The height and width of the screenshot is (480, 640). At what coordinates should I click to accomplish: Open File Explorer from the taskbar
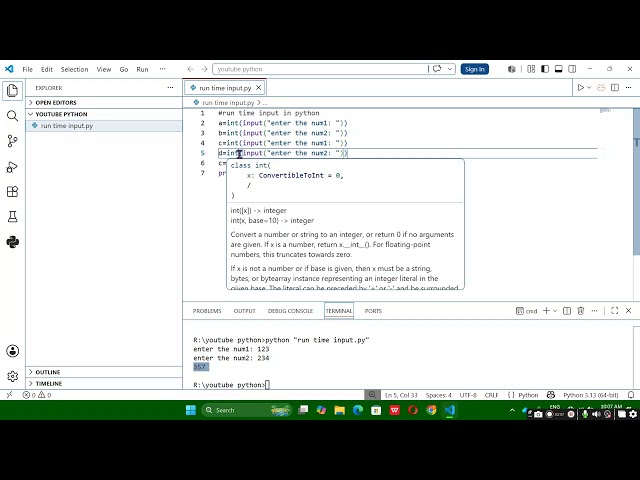(x=340, y=410)
